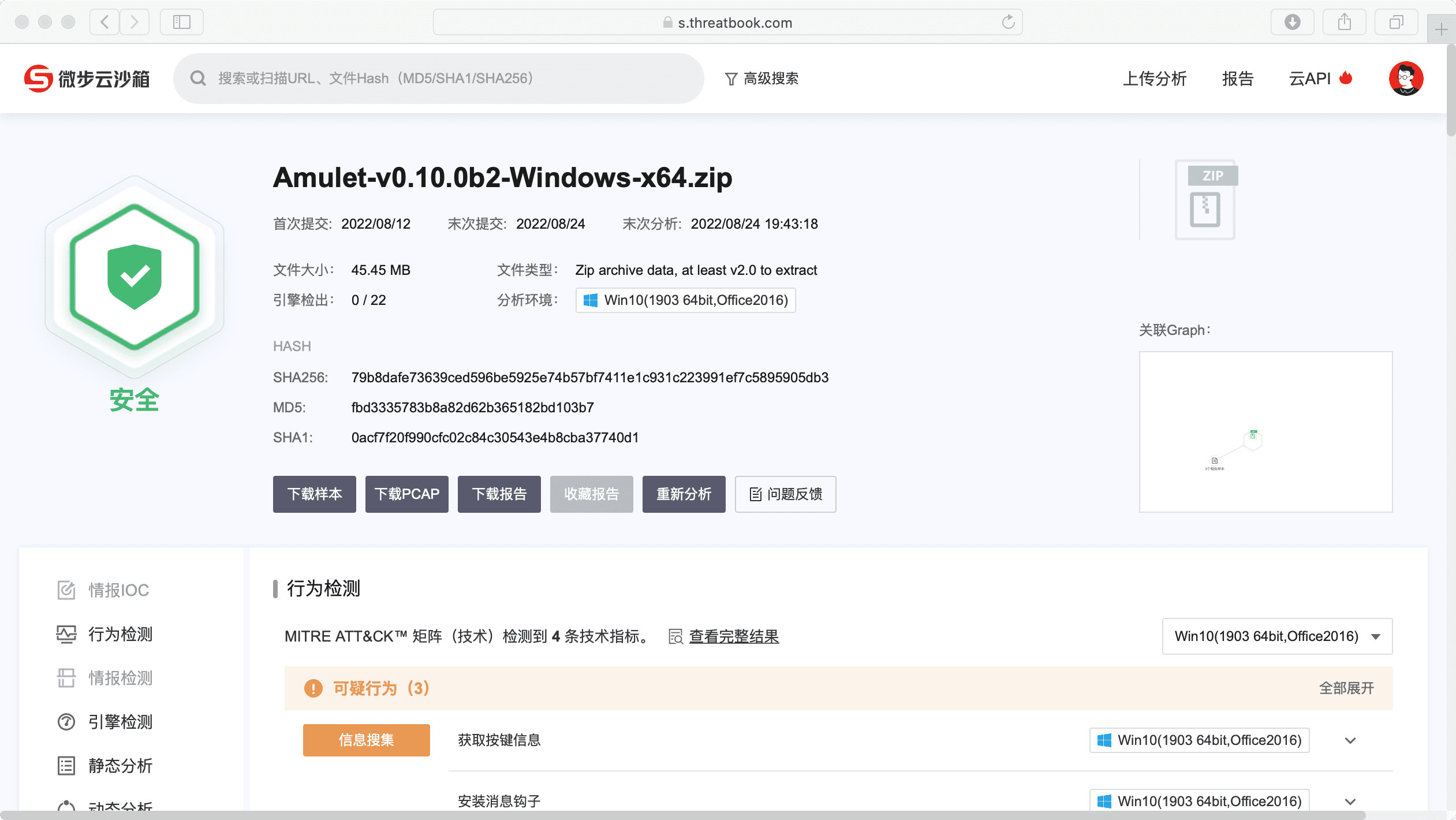The width and height of the screenshot is (1456, 820).
Task: Click the ZIP file type icon
Action: pos(1207,200)
